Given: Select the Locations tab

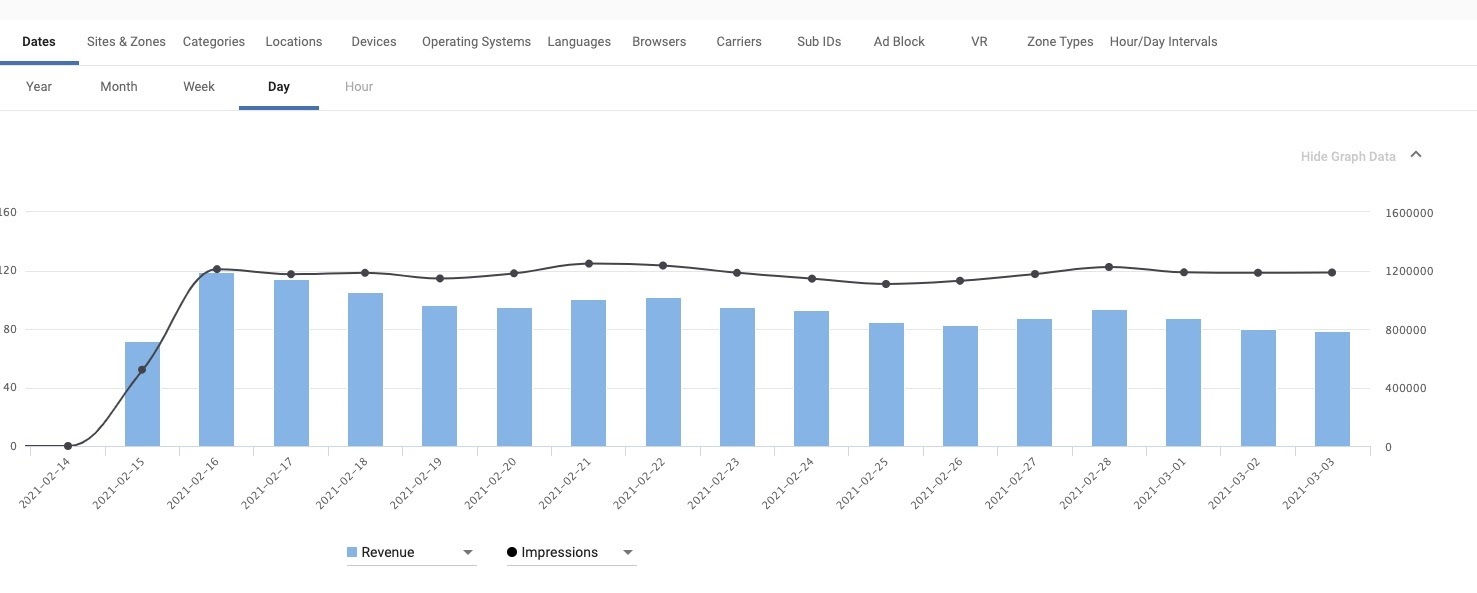Looking at the screenshot, I should (293, 42).
